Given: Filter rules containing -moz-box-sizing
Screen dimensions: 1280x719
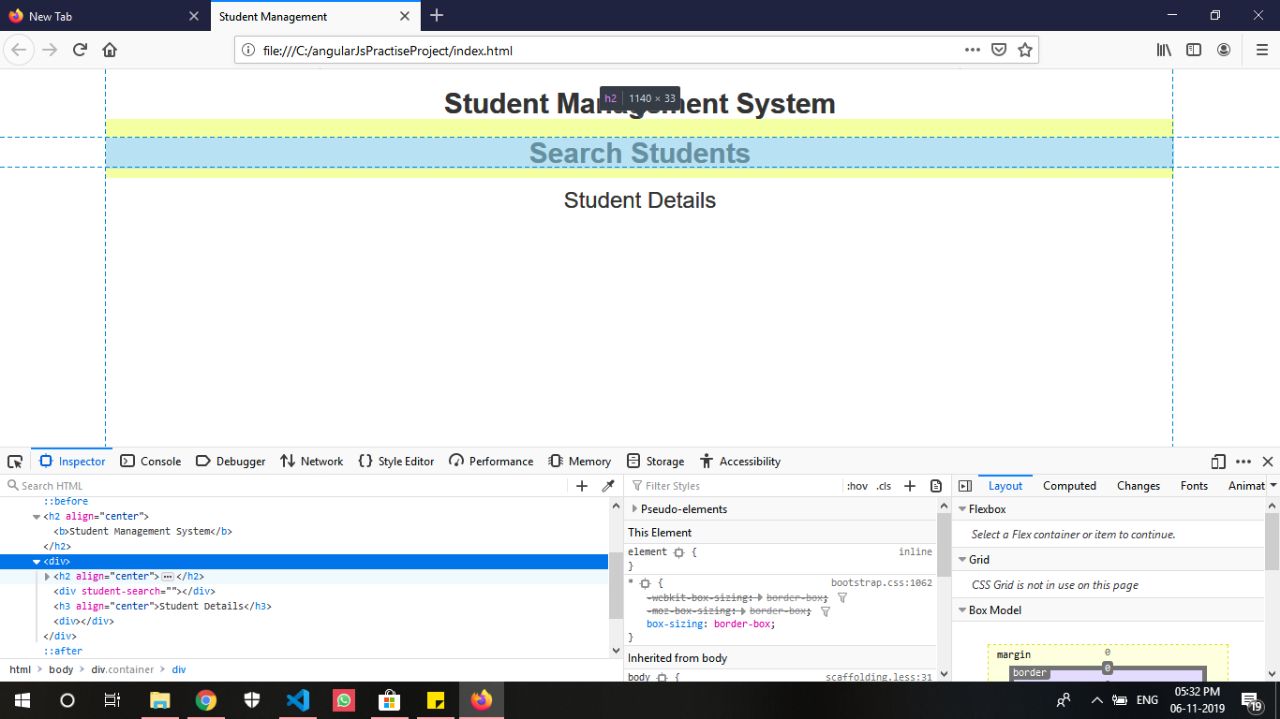Looking at the screenshot, I should (825, 611).
